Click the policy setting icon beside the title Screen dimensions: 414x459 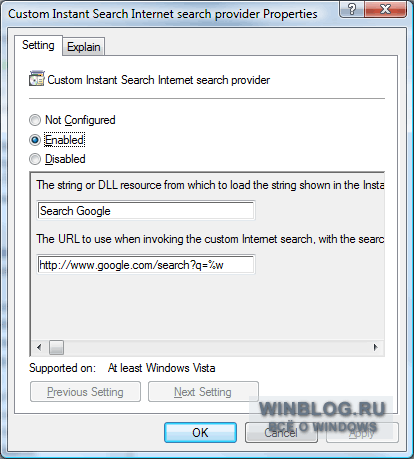tap(36, 79)
